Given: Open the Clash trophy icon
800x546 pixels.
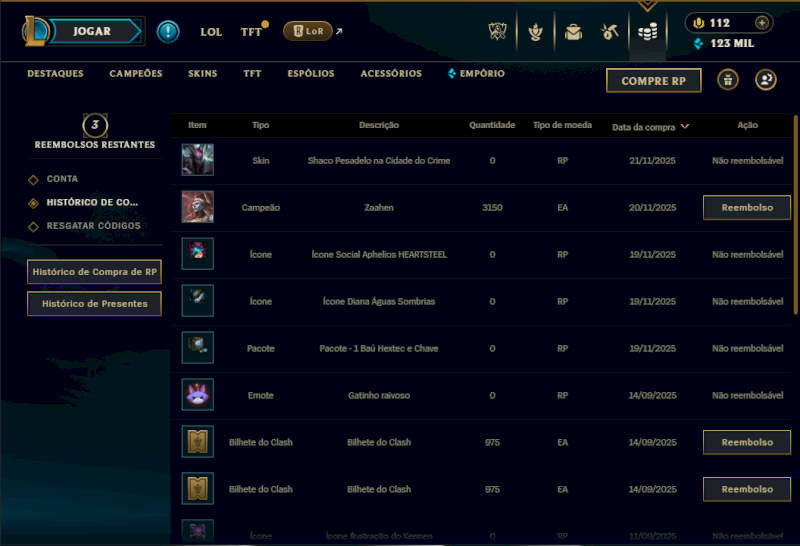Looking at the screenshot, I should pyautogui.click(x=497, y=32).
